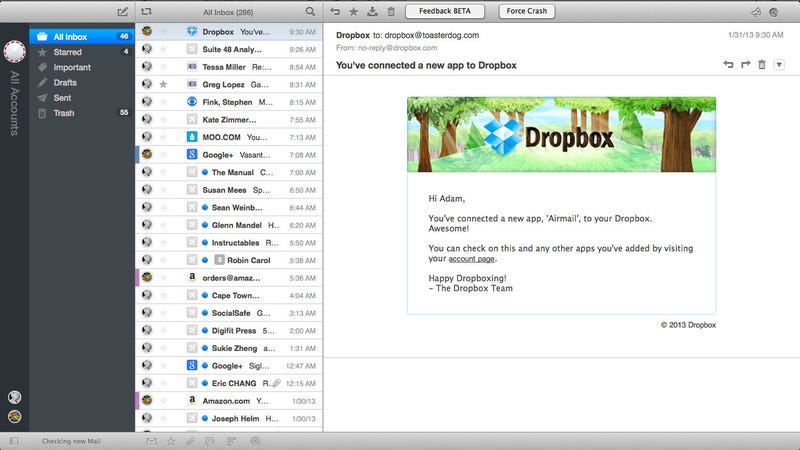Image resolution: width=800 pixels, height=450 pixels.
Task: Star the Tessa Miller message
Action: (163, 67)
